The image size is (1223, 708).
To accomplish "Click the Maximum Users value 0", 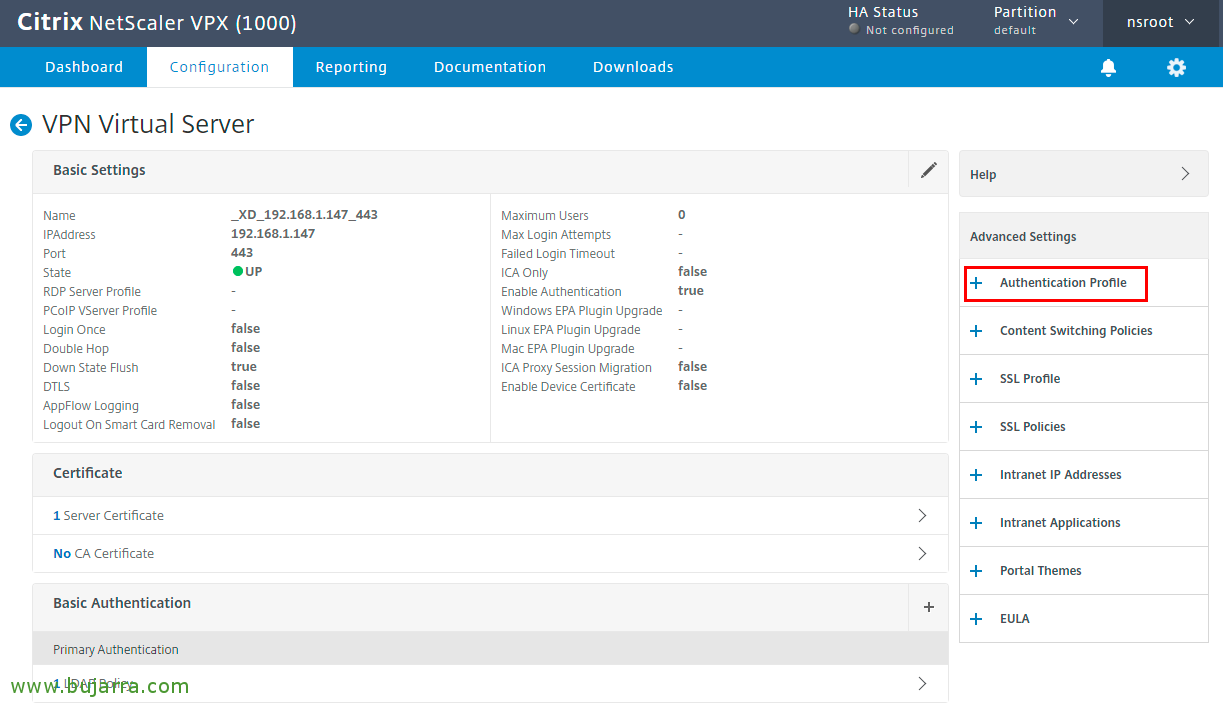I will (682, 215).
